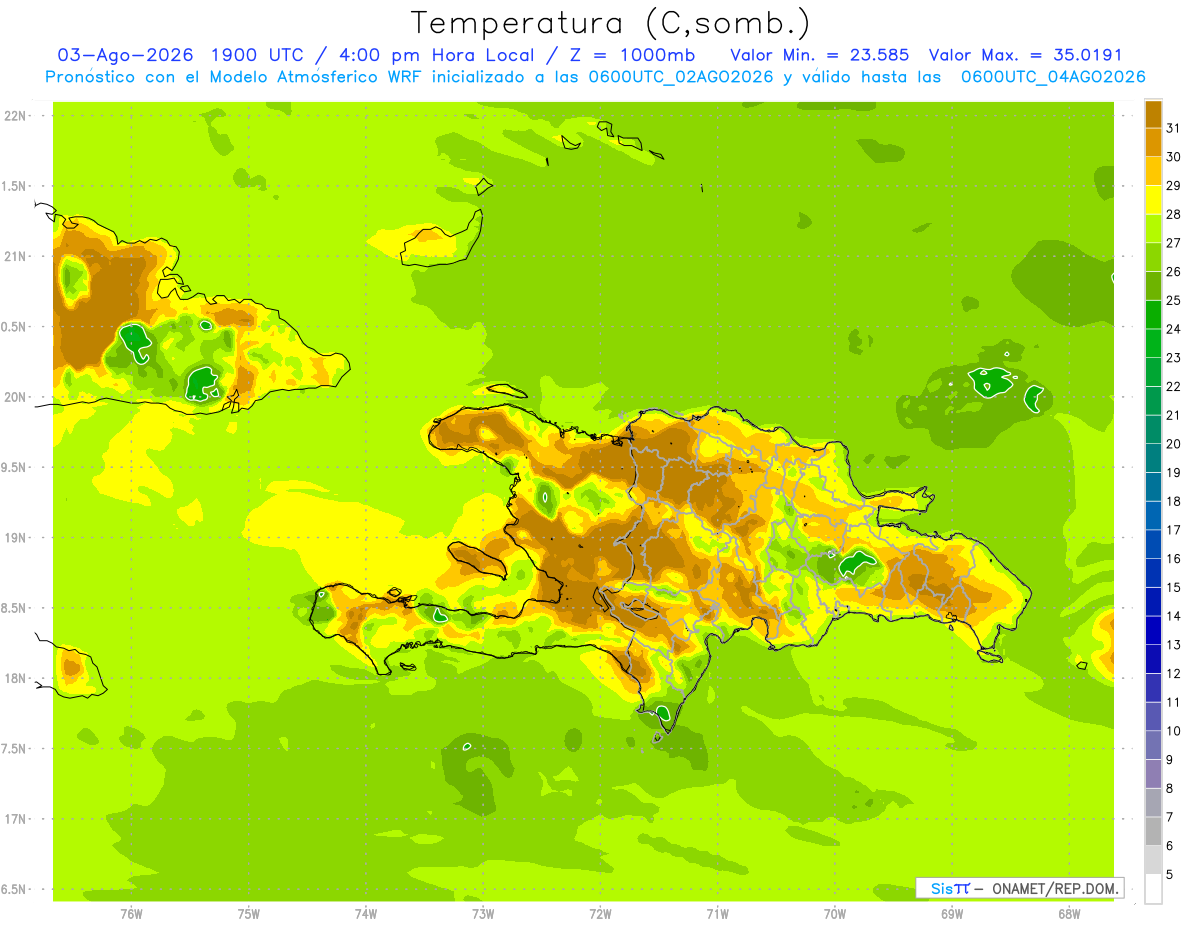
Task: Click the '22N' latitude label
Action: pos(15,116)
